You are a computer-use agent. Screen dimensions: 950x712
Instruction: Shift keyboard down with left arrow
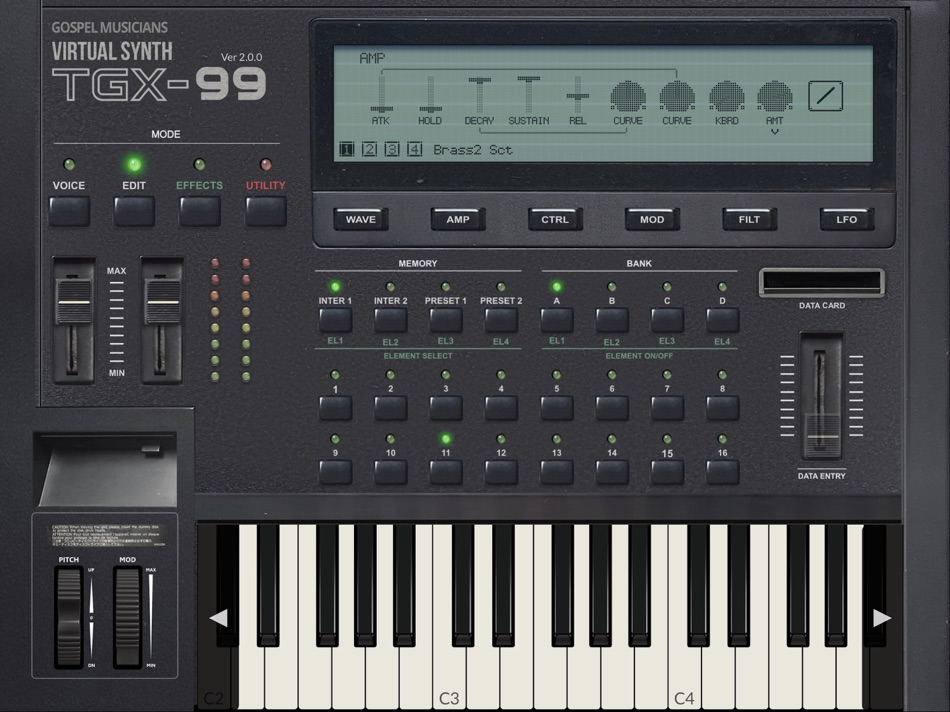click(x=218, y=618)
